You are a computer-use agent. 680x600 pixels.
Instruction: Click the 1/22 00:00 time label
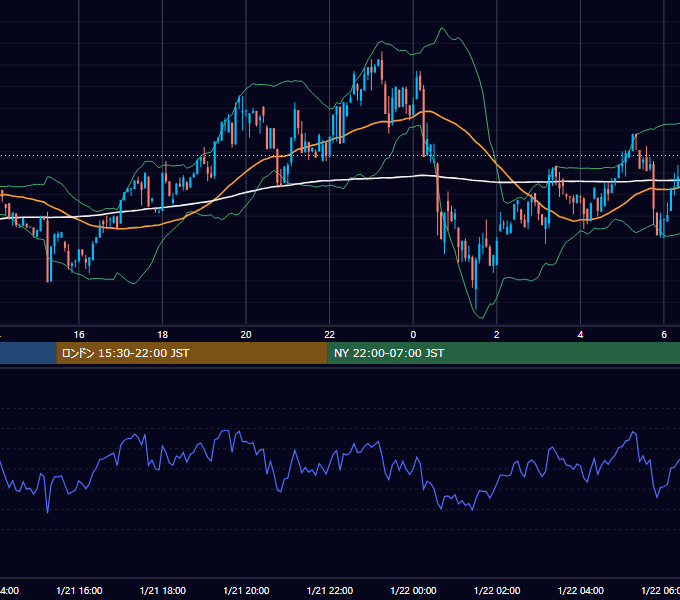(413, 590)
